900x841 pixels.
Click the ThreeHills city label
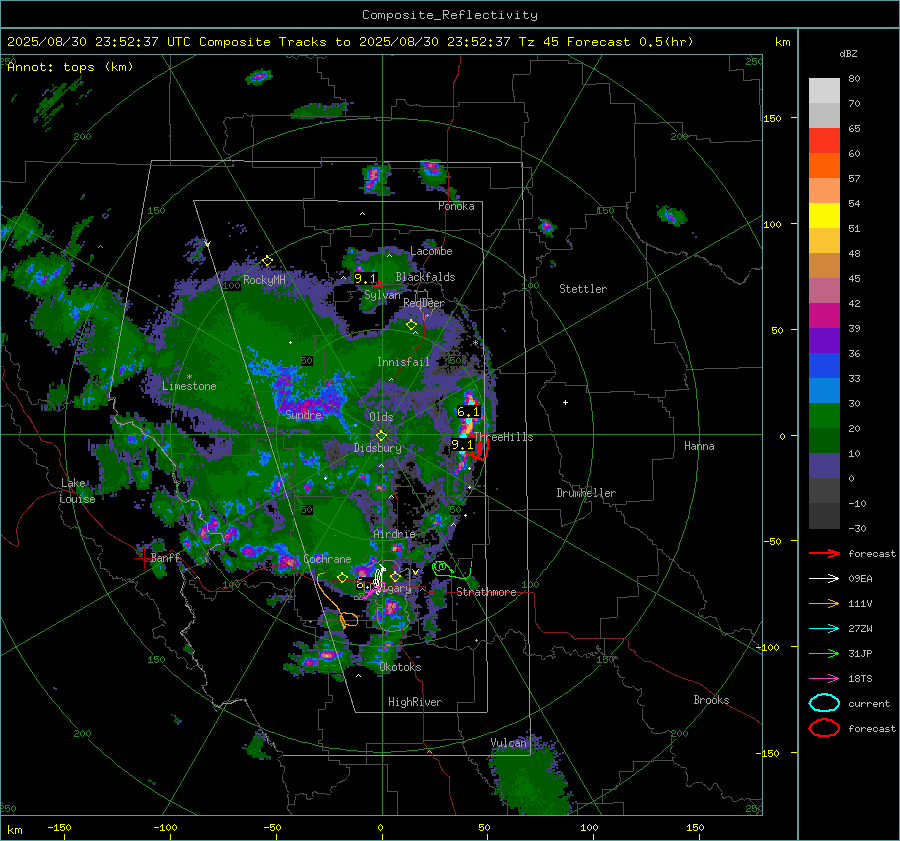coord(504,437)
